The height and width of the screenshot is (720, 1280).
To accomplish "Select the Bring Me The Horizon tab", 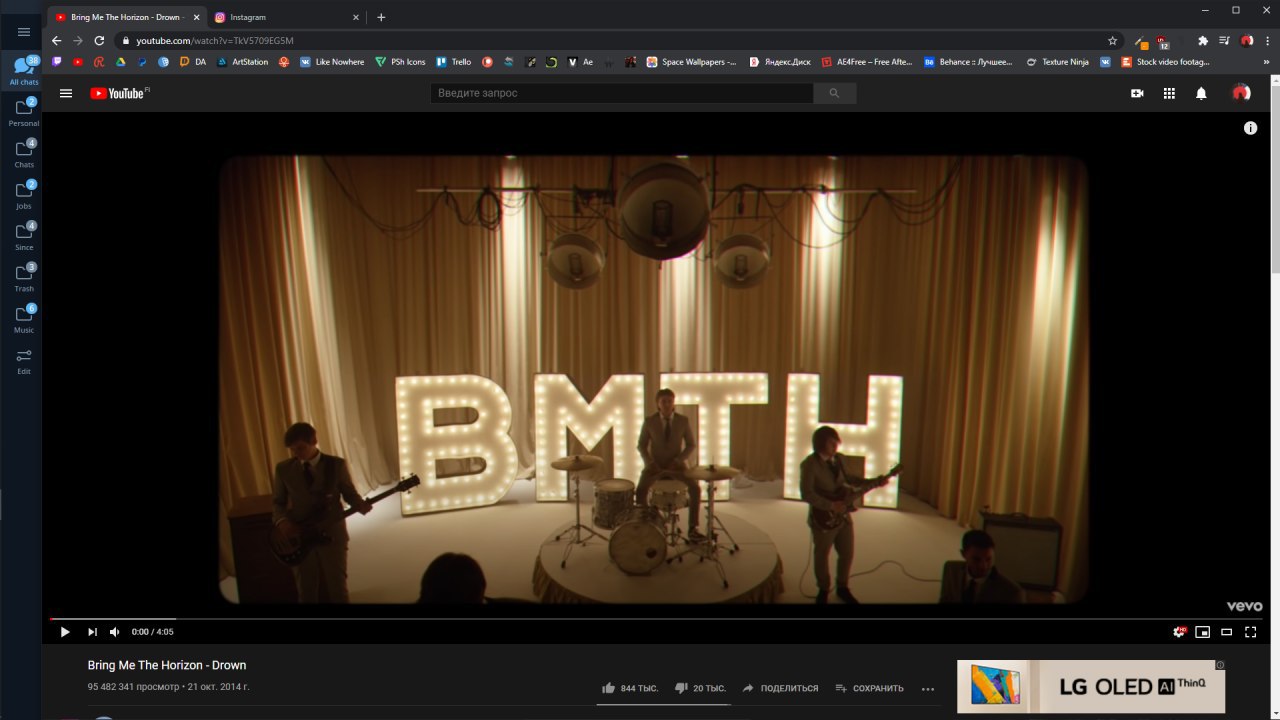I will point(127,17).
